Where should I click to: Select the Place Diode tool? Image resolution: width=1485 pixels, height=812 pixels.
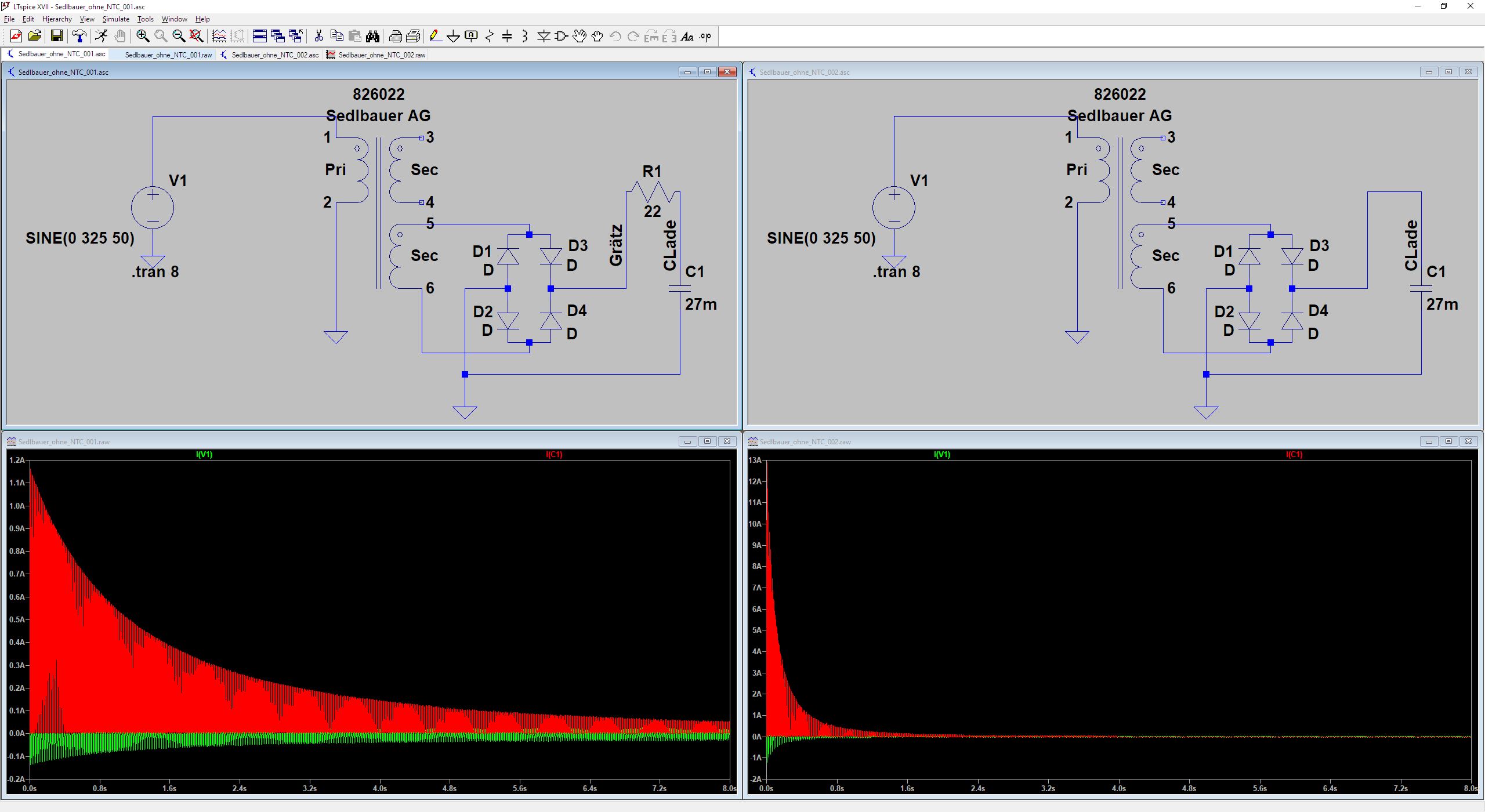click(544, 37)
